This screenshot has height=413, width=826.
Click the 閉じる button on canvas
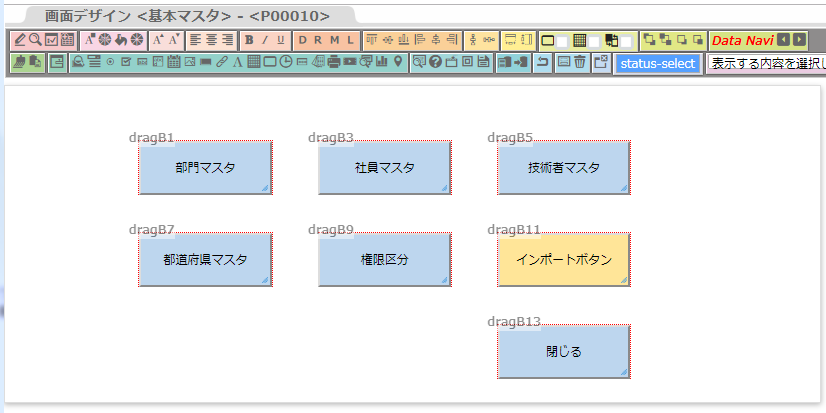click(x=564, y=351)
